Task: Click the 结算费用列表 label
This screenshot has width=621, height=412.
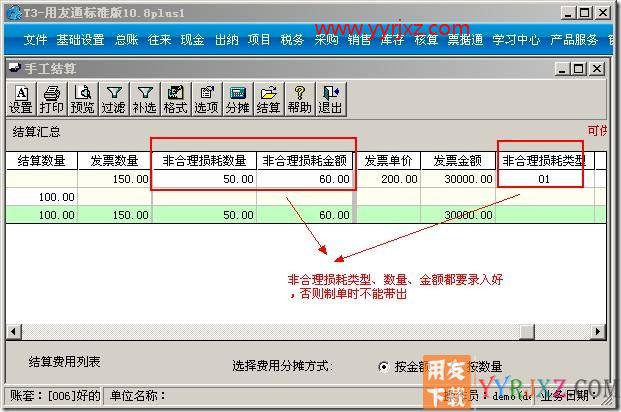Action: pos(65,362)
